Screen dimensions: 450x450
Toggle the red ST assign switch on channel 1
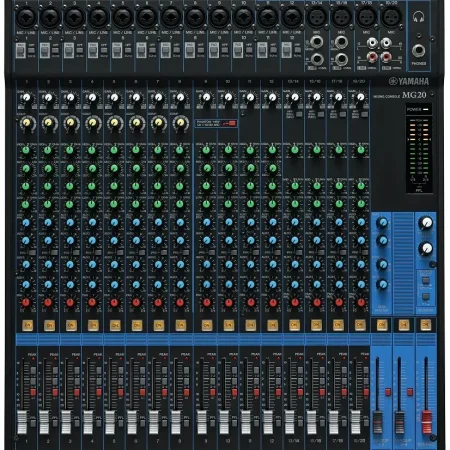[x=33, y=392]
